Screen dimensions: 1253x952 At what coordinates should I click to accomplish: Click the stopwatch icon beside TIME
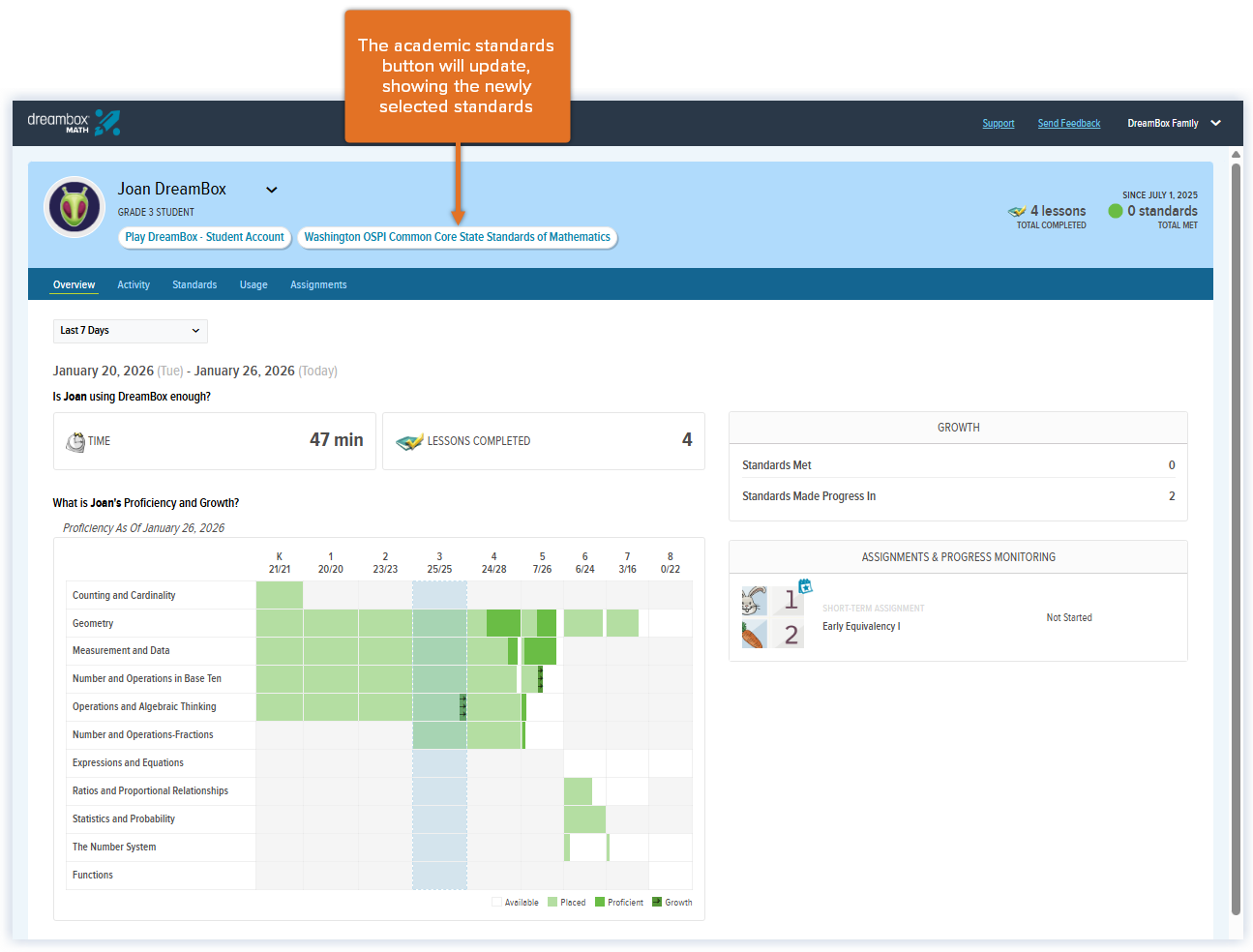click(75, 441)
